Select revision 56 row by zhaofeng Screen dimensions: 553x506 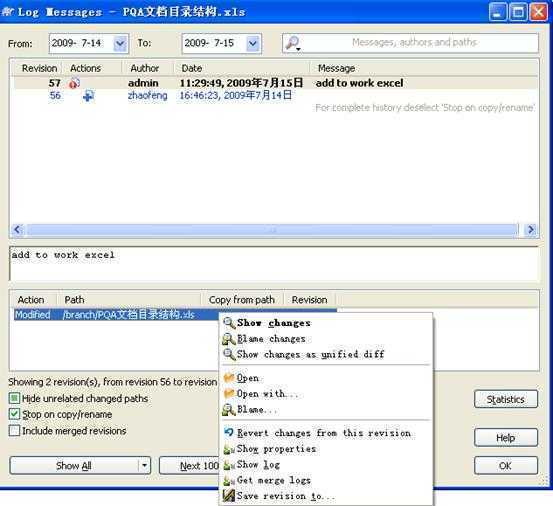click(x=275, y=96)
